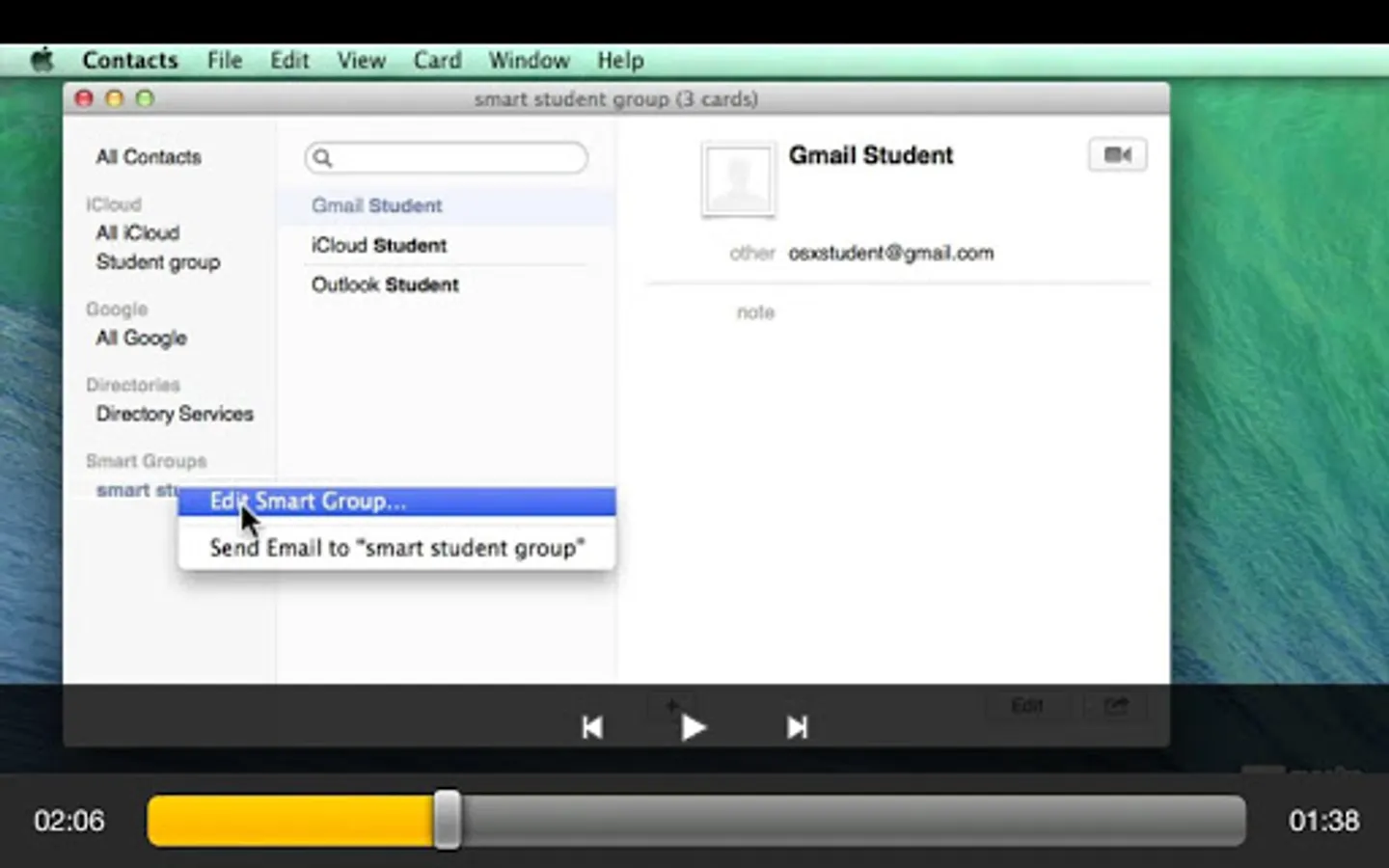
Task: Select All iCloud group
Action: pyautogui.click(x=138, y=233)
